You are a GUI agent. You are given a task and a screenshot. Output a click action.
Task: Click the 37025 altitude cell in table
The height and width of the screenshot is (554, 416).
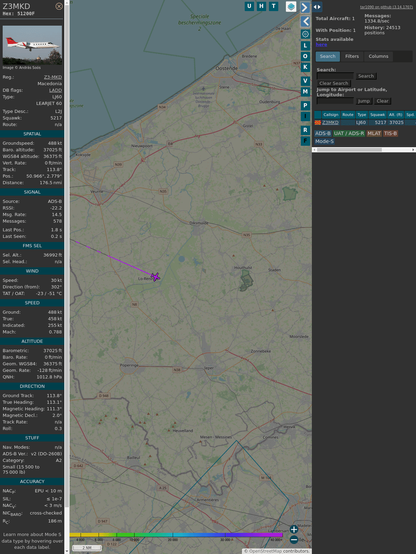396,122
